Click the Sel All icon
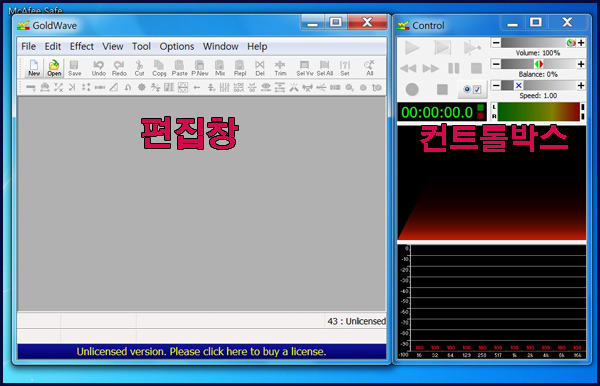This screenshot has height=386, width=600. tap(324, 68)
